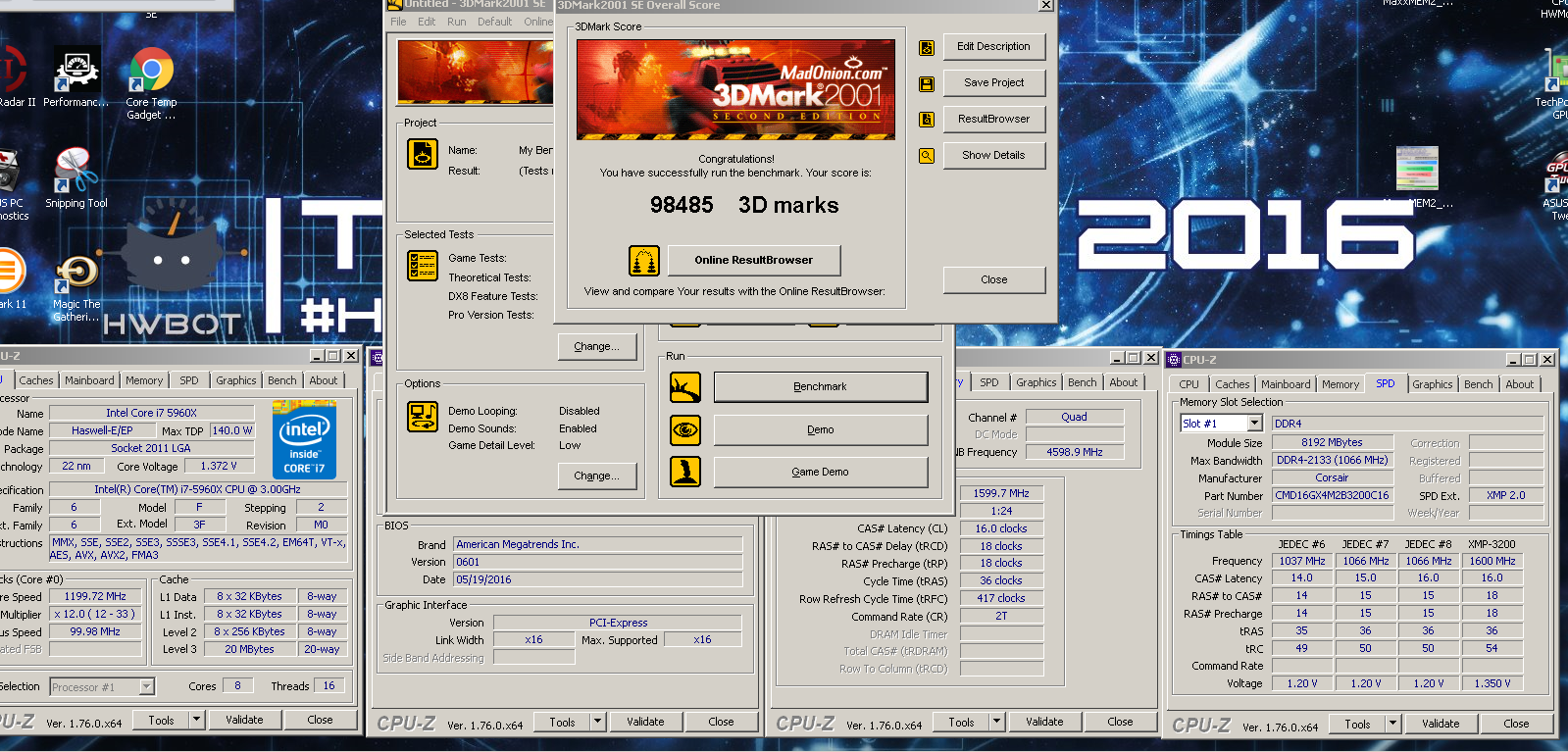Click Change button under Selected Tests
This screenshot has width=1568, height=752.
597,346
